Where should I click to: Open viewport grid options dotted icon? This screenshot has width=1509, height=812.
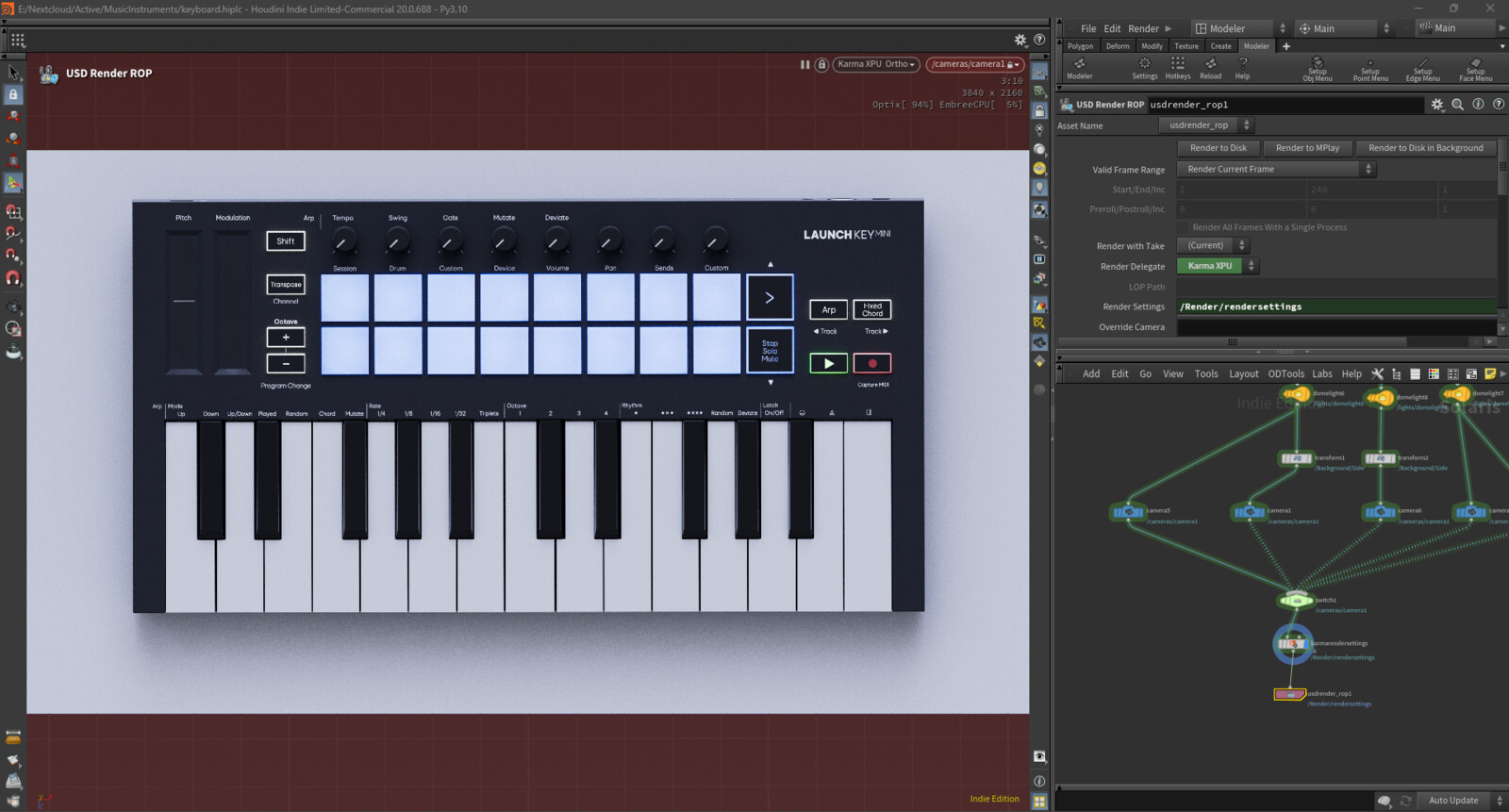pyautogui.click(x=18, y=40)
